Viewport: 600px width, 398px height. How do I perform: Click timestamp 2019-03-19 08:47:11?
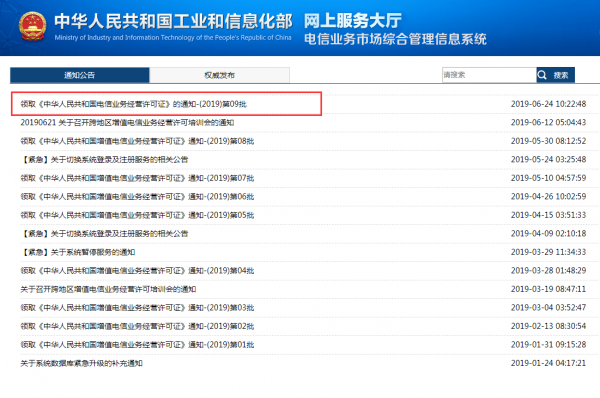pyautogui.click(x=548, y=289)
